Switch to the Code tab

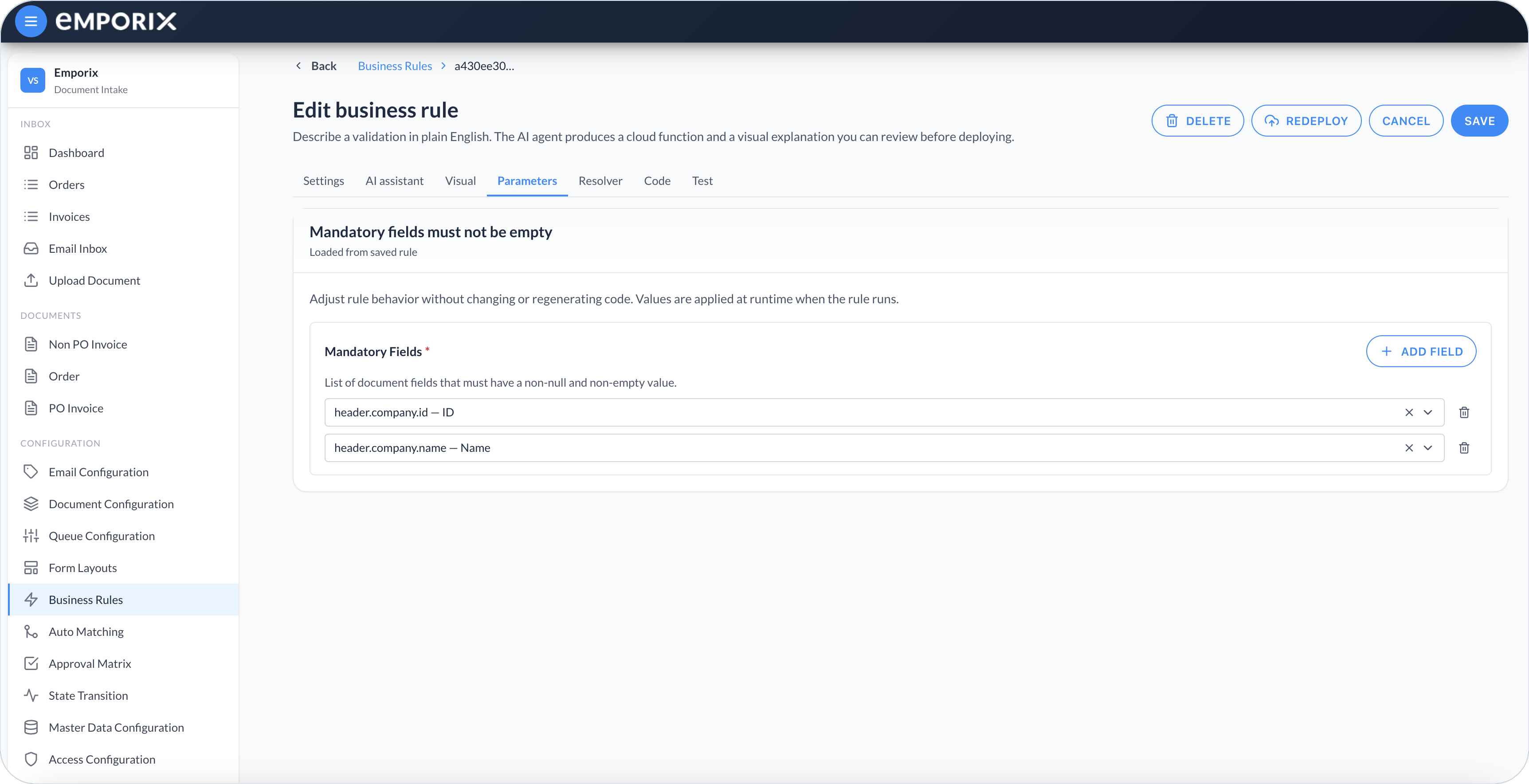[x=657, y=181]
